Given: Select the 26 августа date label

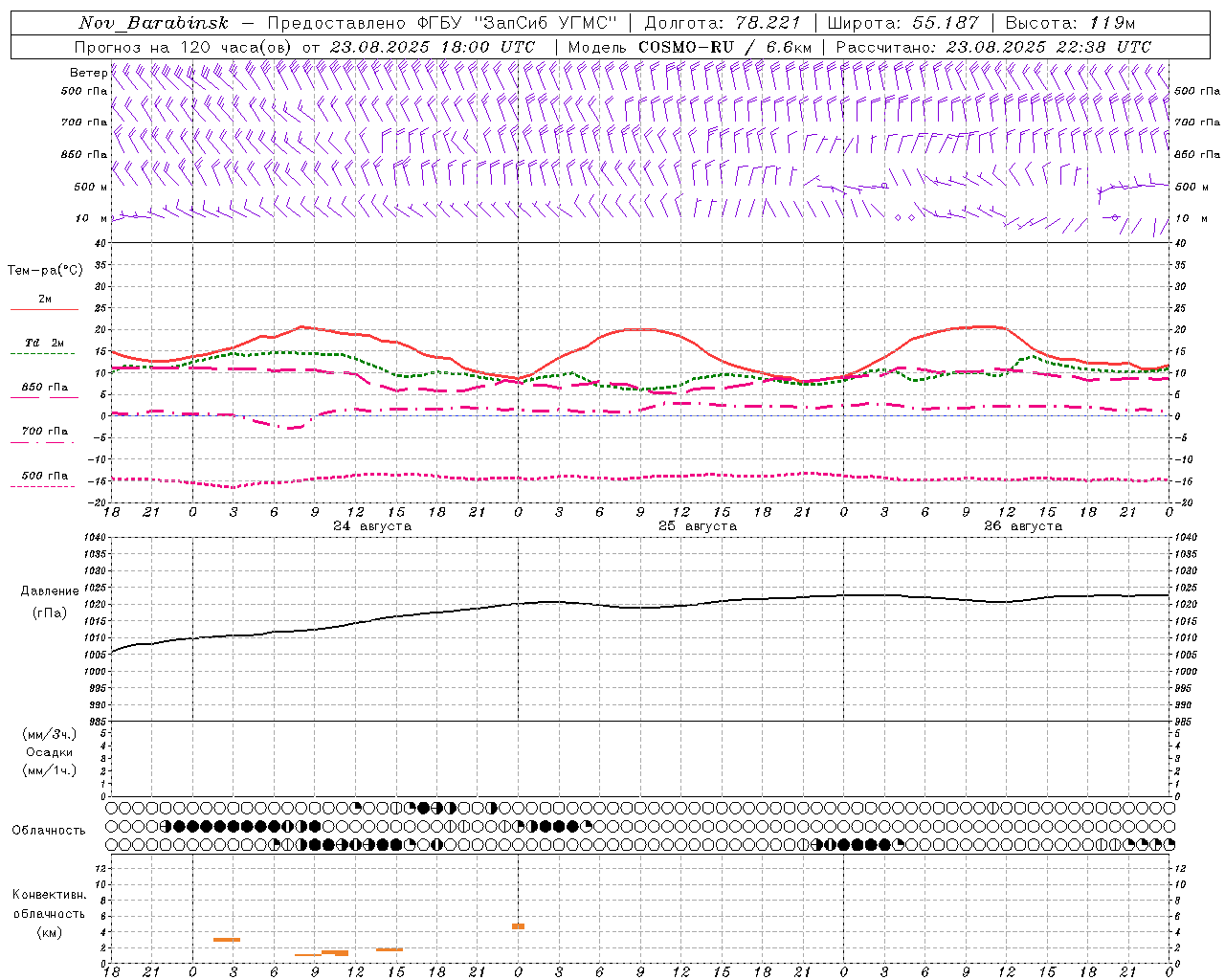Looking at the screenshot, I should pyautogui.click(x=1023, y=526).
